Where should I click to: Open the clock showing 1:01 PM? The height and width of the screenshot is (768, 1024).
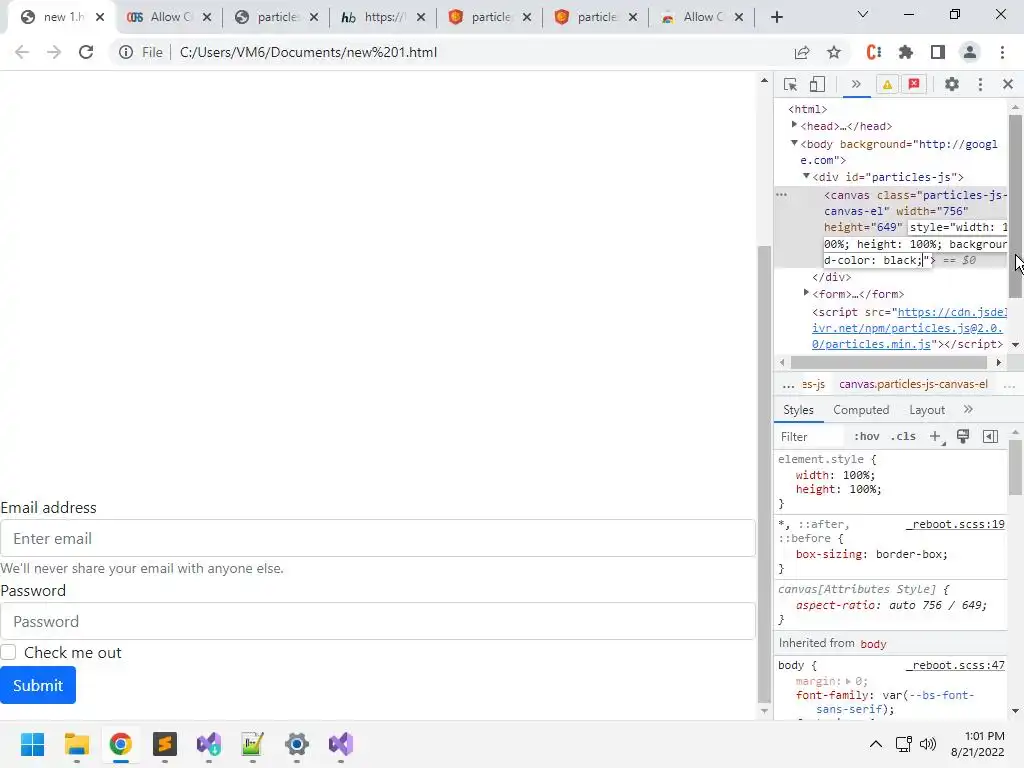pos(978,744)
